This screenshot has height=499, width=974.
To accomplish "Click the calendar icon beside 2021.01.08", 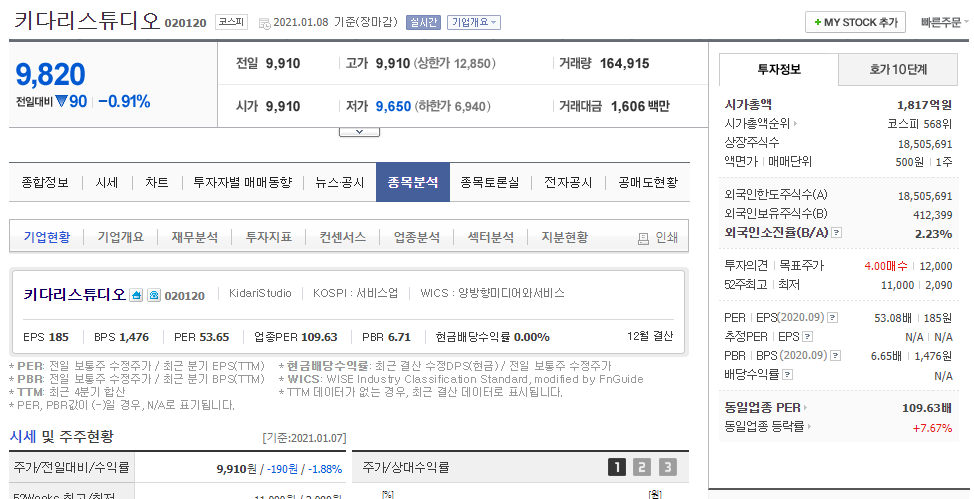I will (x=264, y=23).
